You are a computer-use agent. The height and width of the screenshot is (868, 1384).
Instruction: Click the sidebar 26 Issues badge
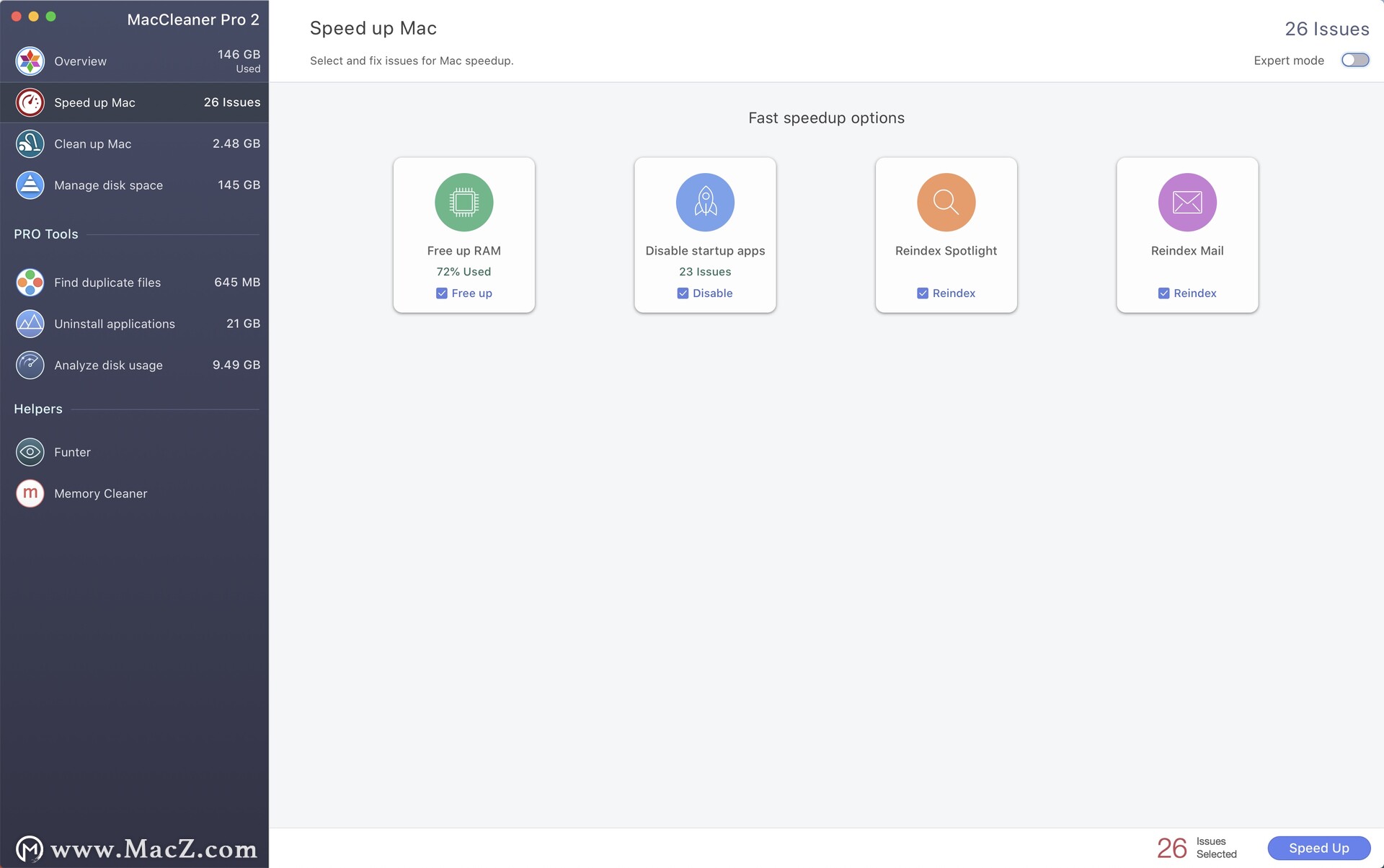[x=232, y=102]
